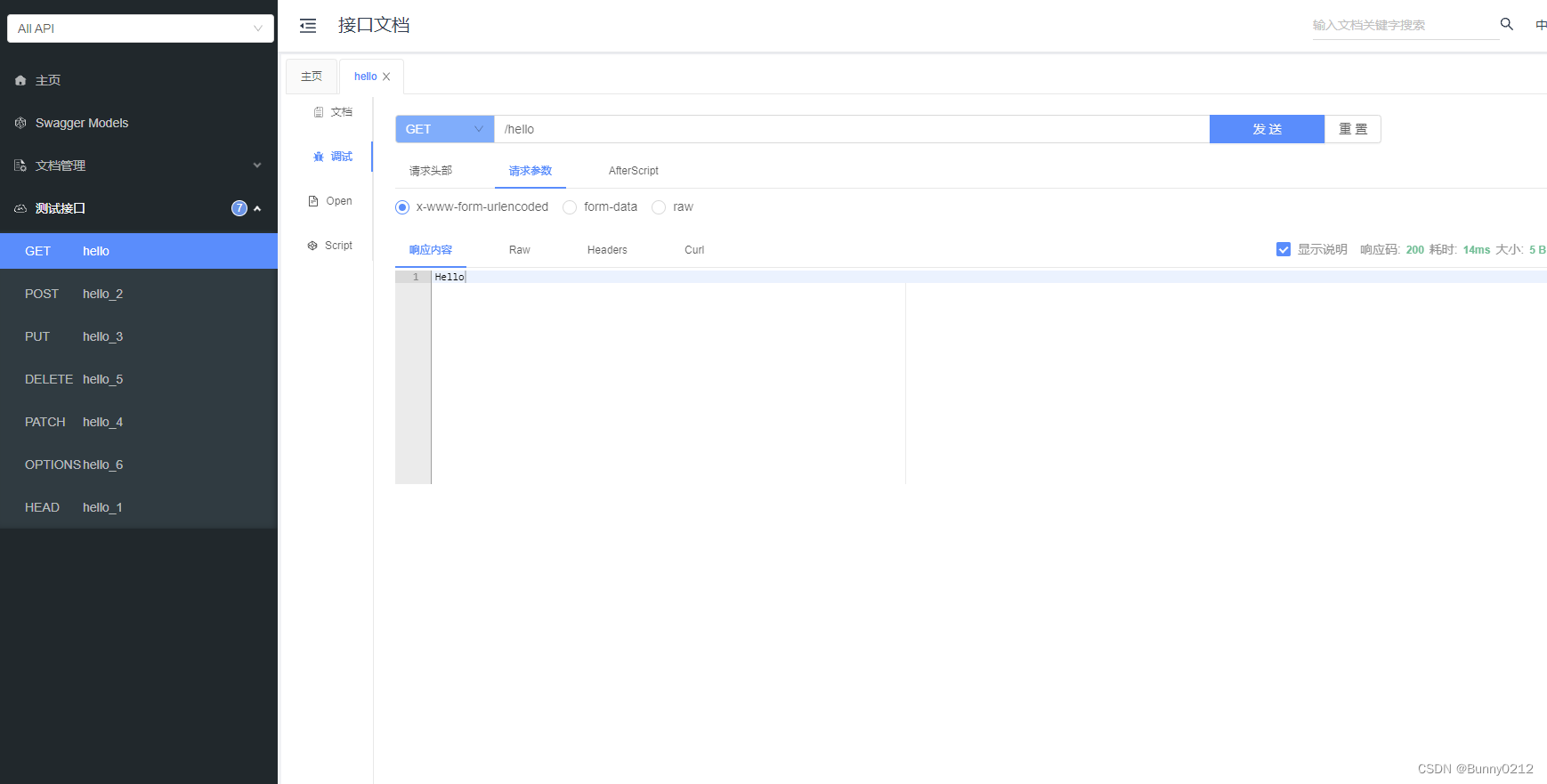The width and height of the screenshot is (1547, 784).
Task: Collapse the 测试接口 menu arrow
Action: 257,208
